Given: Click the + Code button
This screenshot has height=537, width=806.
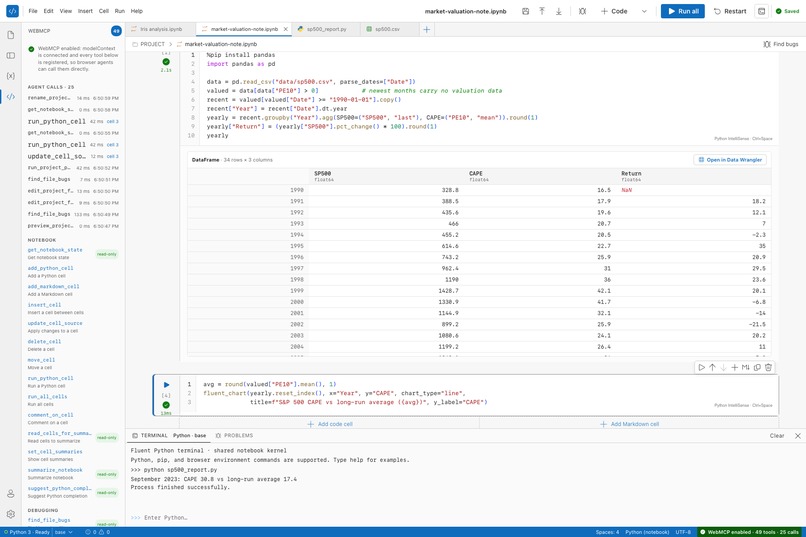Looking at the screenshot, I should pyautogui.click(x=614, y=11).
